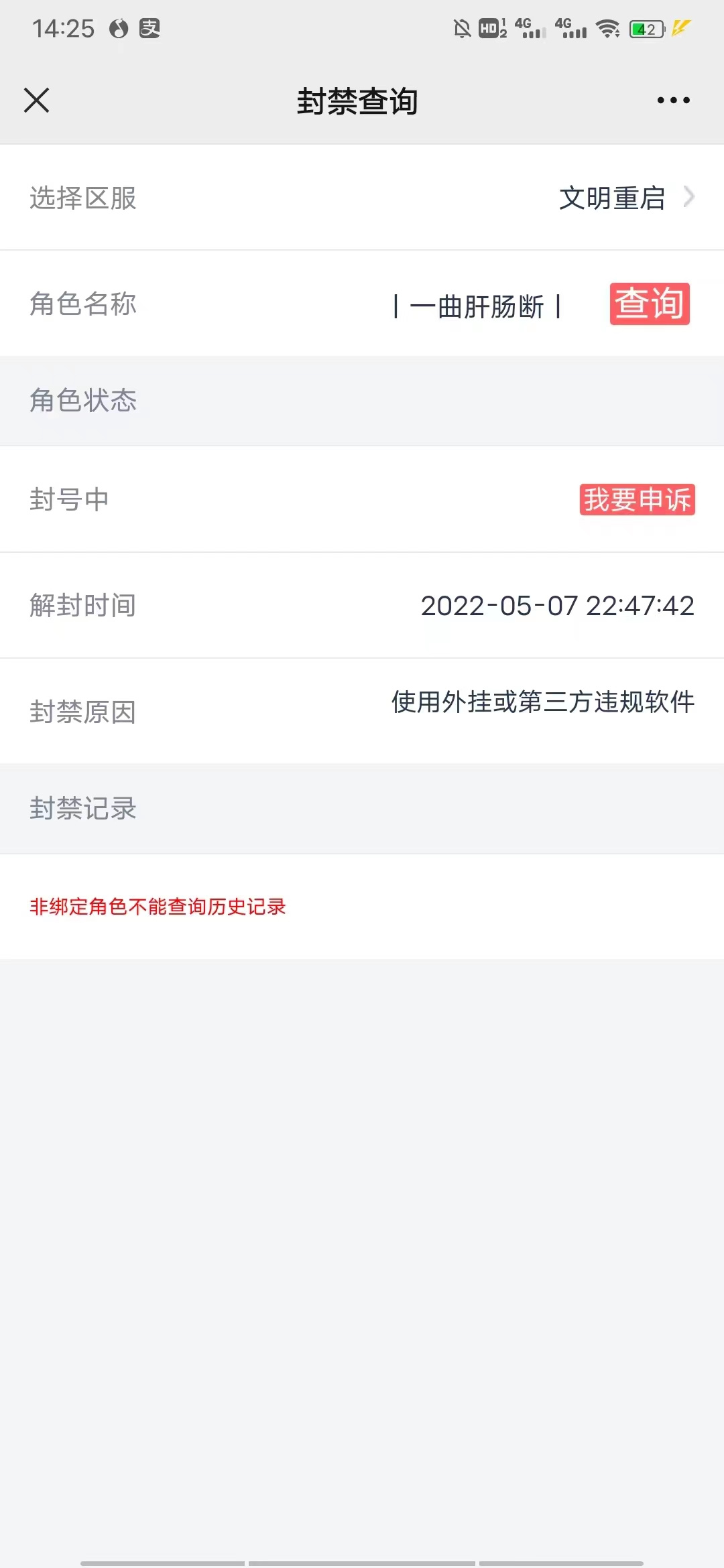724x1568 pixels.
Task: Open the 选择区服 server selection row
Action: click(x=362, y=198)
